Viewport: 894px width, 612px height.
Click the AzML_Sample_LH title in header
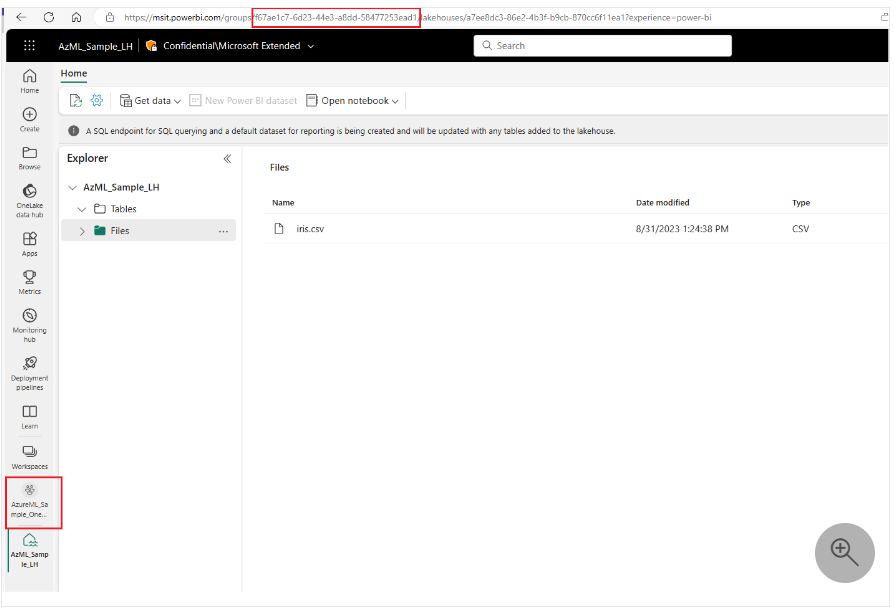click(x=95, y=46)
